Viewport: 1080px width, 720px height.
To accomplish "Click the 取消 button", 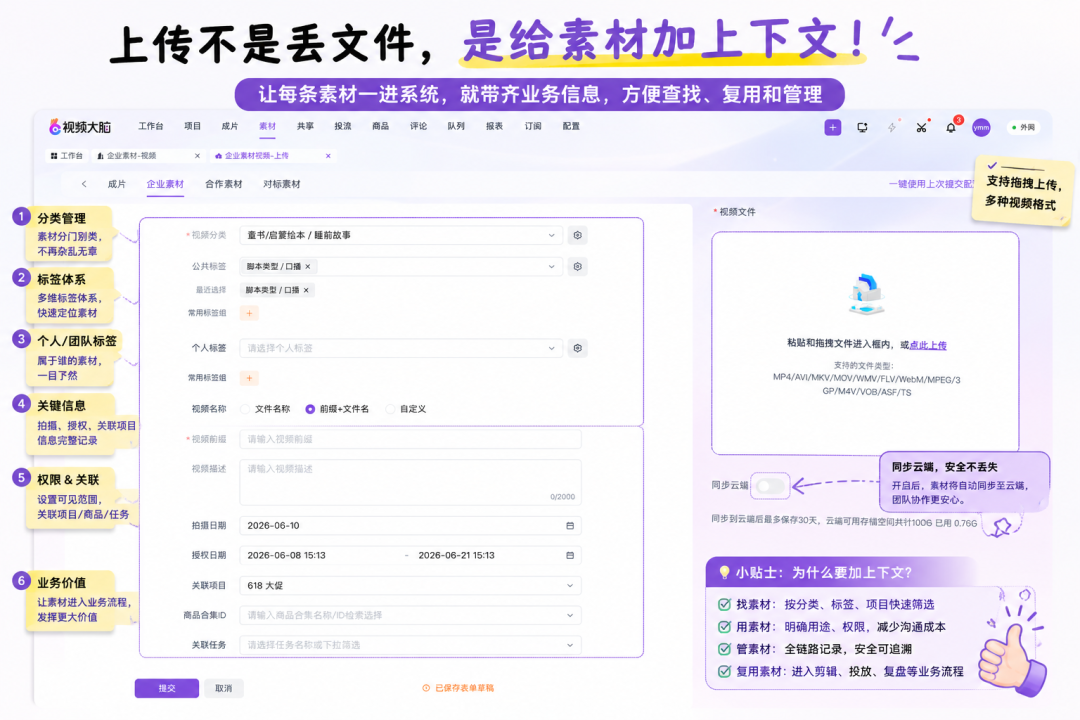I will pyautogui.click(x=224, y=688).
